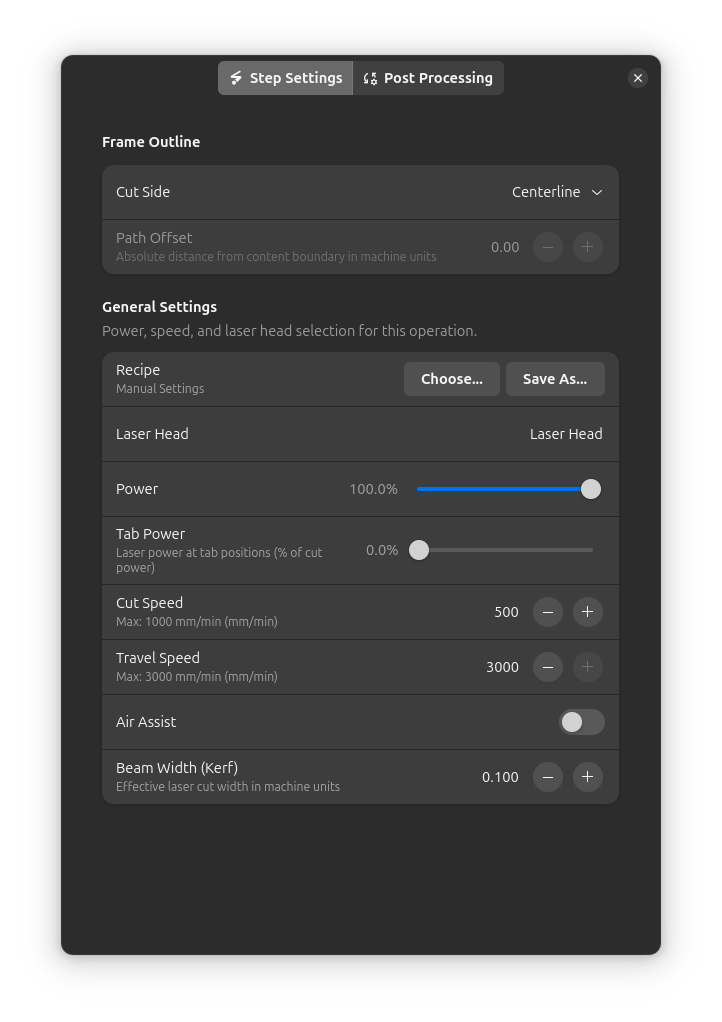Image resolution: width=722 pixels, height=1022 pixels.
Task: Decrease Travel Speed with minus icon
Action: [x=548, y=667]
